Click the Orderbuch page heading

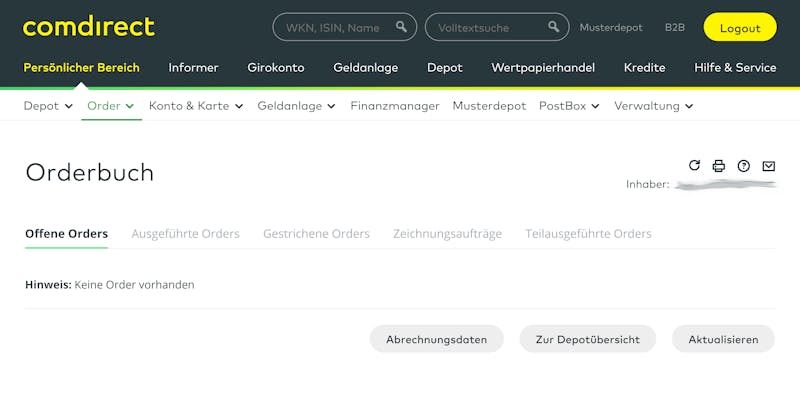tap(89, 173)
